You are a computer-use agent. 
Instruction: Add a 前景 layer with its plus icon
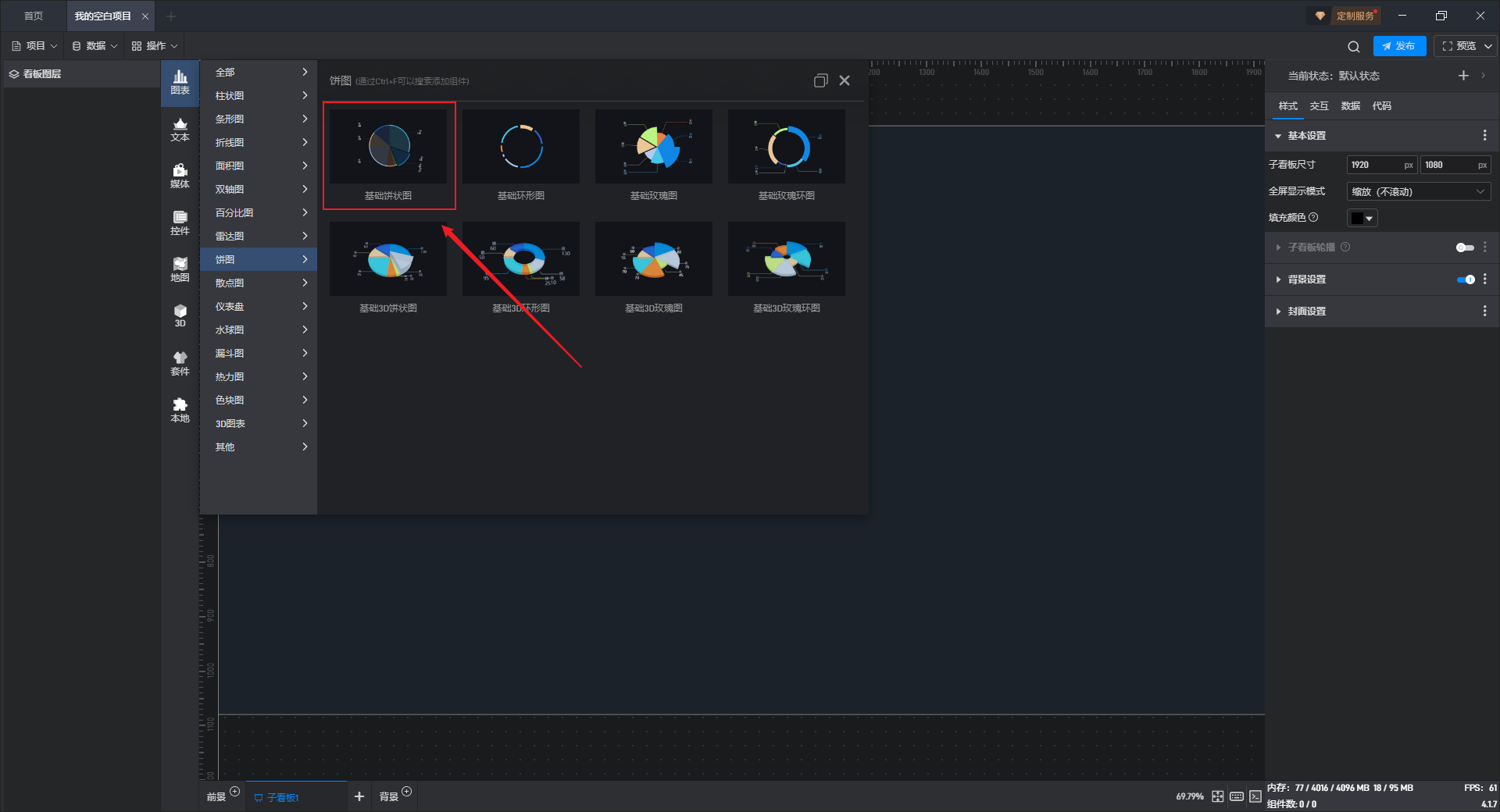234,791
